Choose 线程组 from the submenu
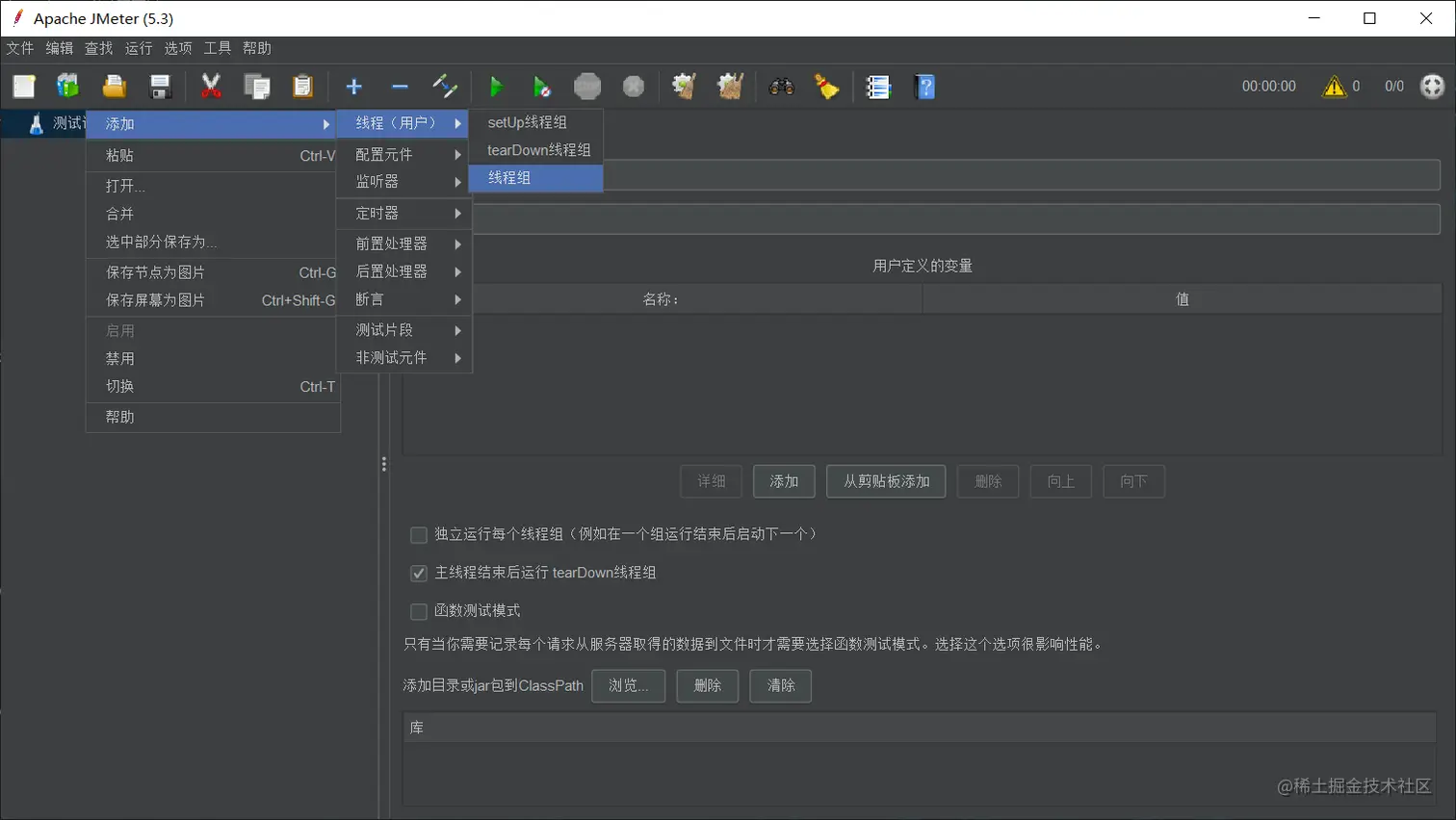Image resolution: width=1456 pixels, height=820 pixels. pos(536,178)
